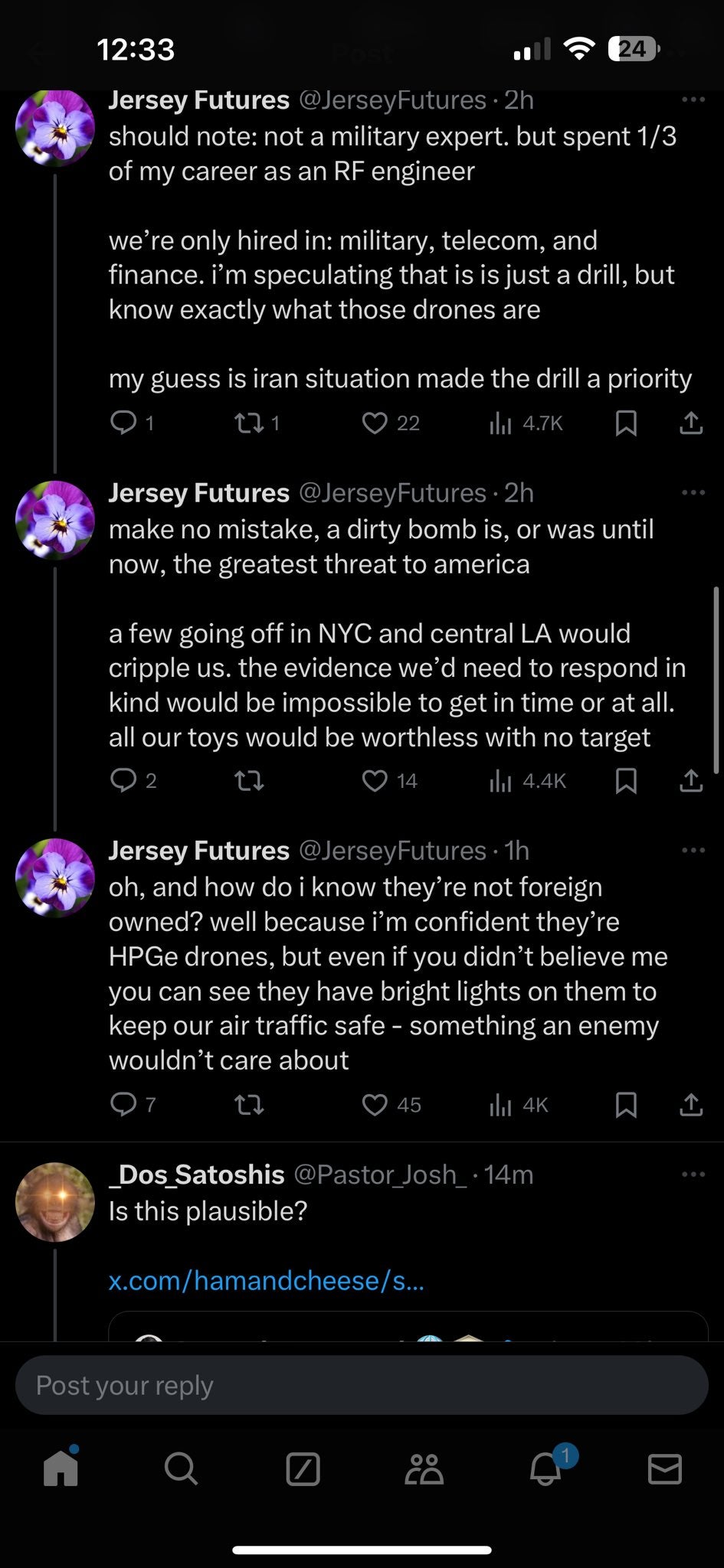Share the dirty bomb tweet
The image size is (724, 1568).
click(690, 781)
